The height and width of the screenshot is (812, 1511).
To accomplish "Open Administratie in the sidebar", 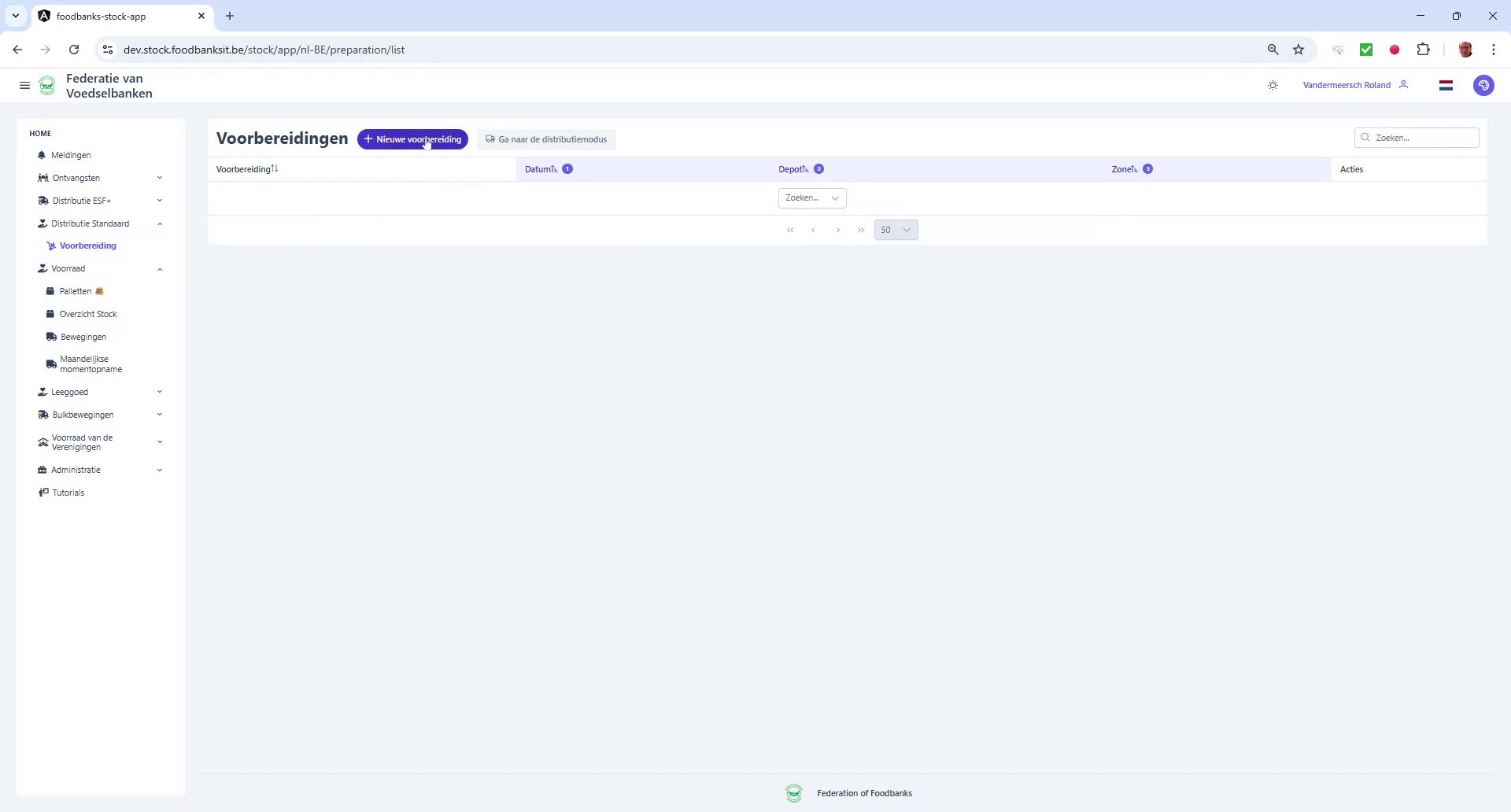I will tap(76, 470).
